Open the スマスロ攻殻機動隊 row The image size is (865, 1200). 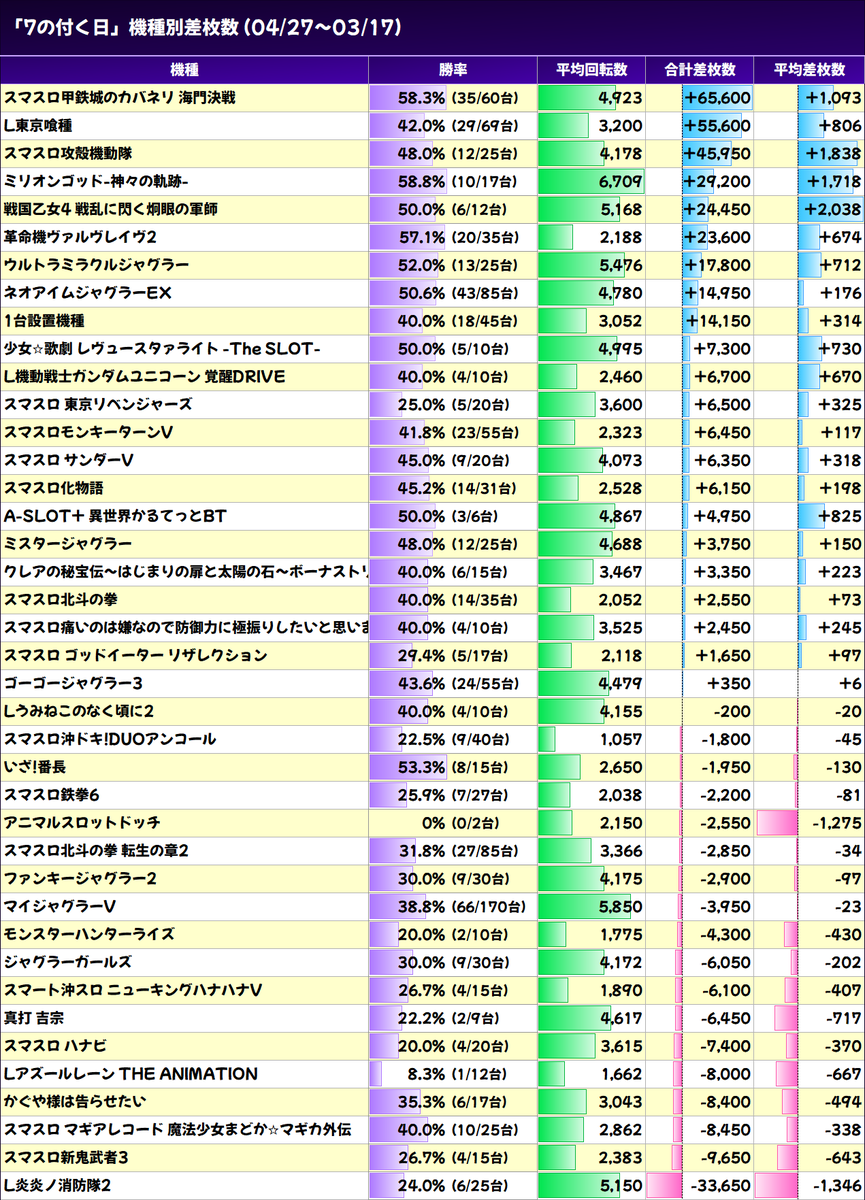pos(432,154)
